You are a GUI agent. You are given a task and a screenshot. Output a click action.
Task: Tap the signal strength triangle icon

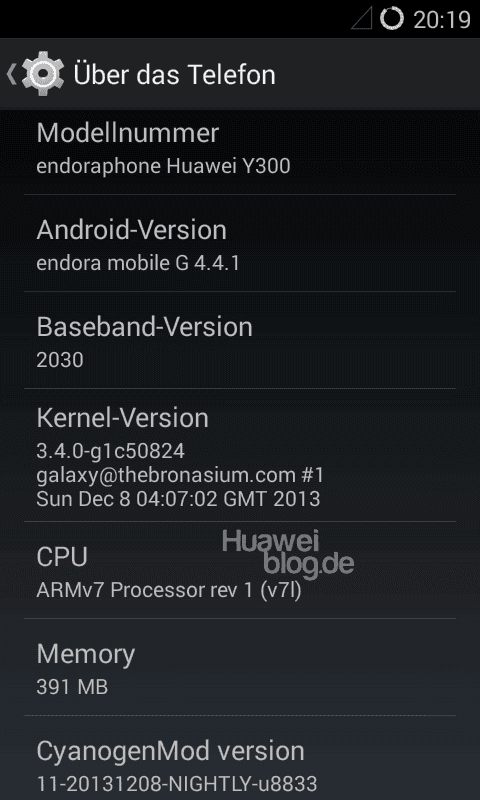tap(362, 19)
